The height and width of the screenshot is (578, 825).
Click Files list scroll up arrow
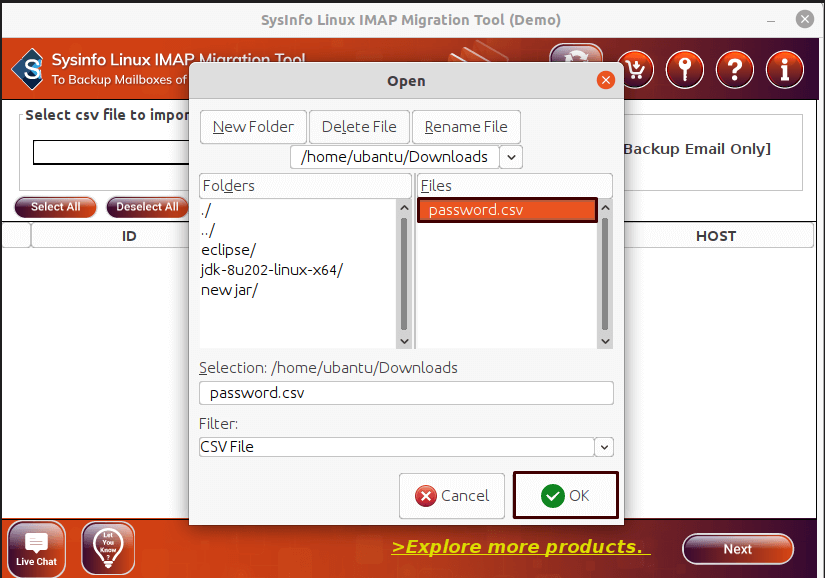(x=605, y=208)
